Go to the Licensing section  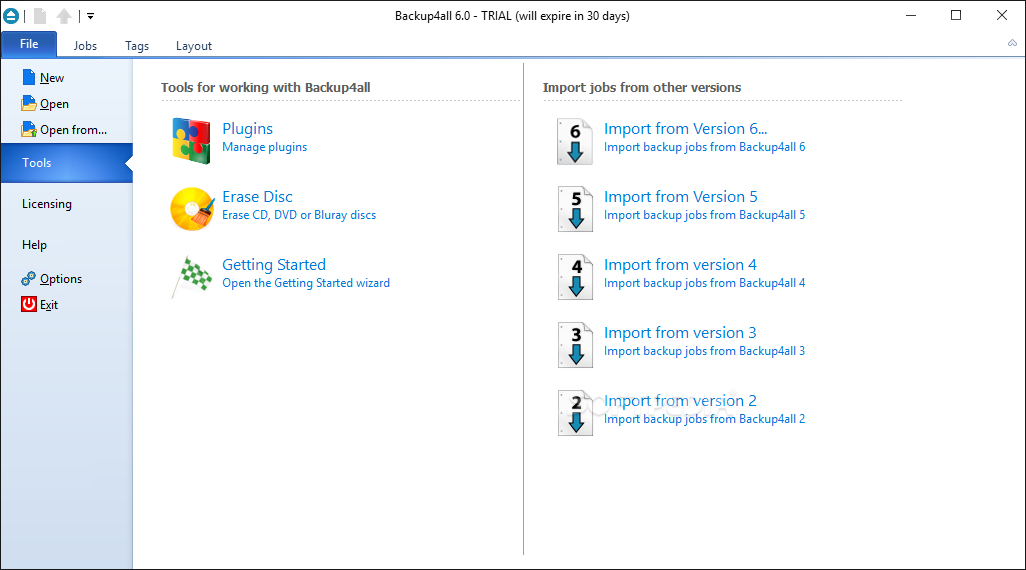[x=47, y=204]
